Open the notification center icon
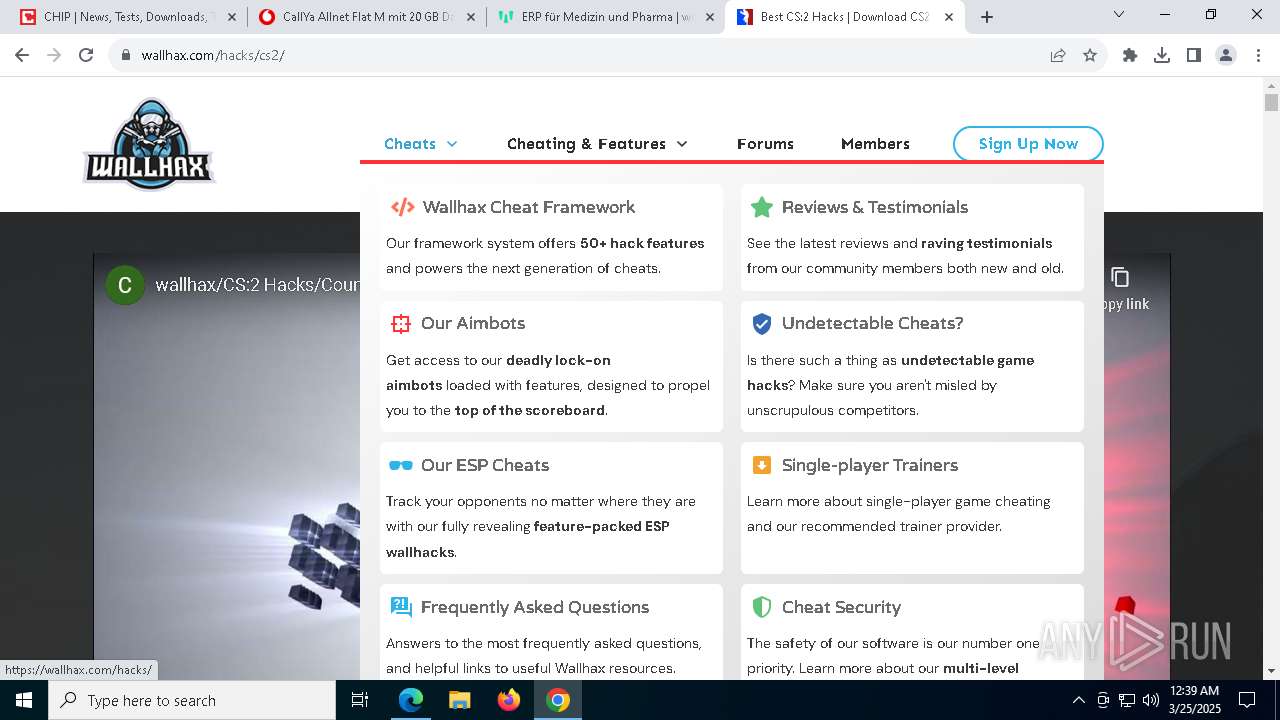The width and height of the screenshot is (1280, 720). tap(1247, 700)
